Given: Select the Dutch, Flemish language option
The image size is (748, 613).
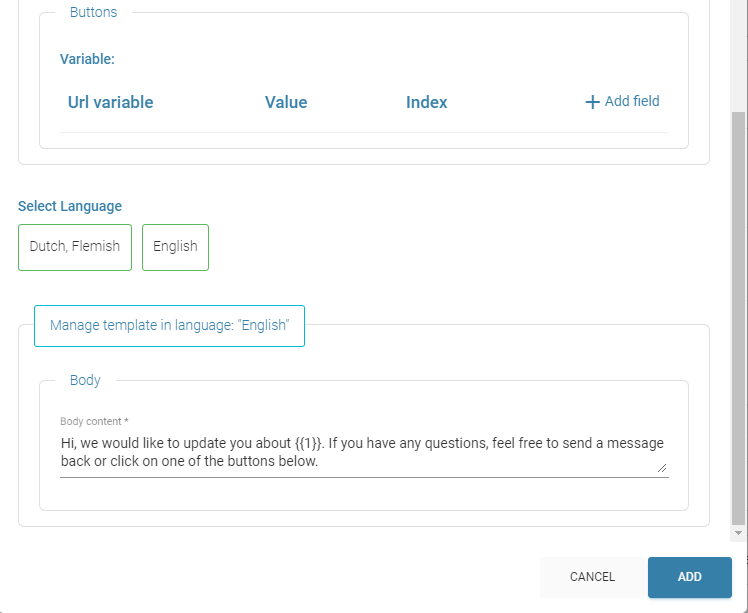Looking at the screenshot, I should (x=75, y=247).
